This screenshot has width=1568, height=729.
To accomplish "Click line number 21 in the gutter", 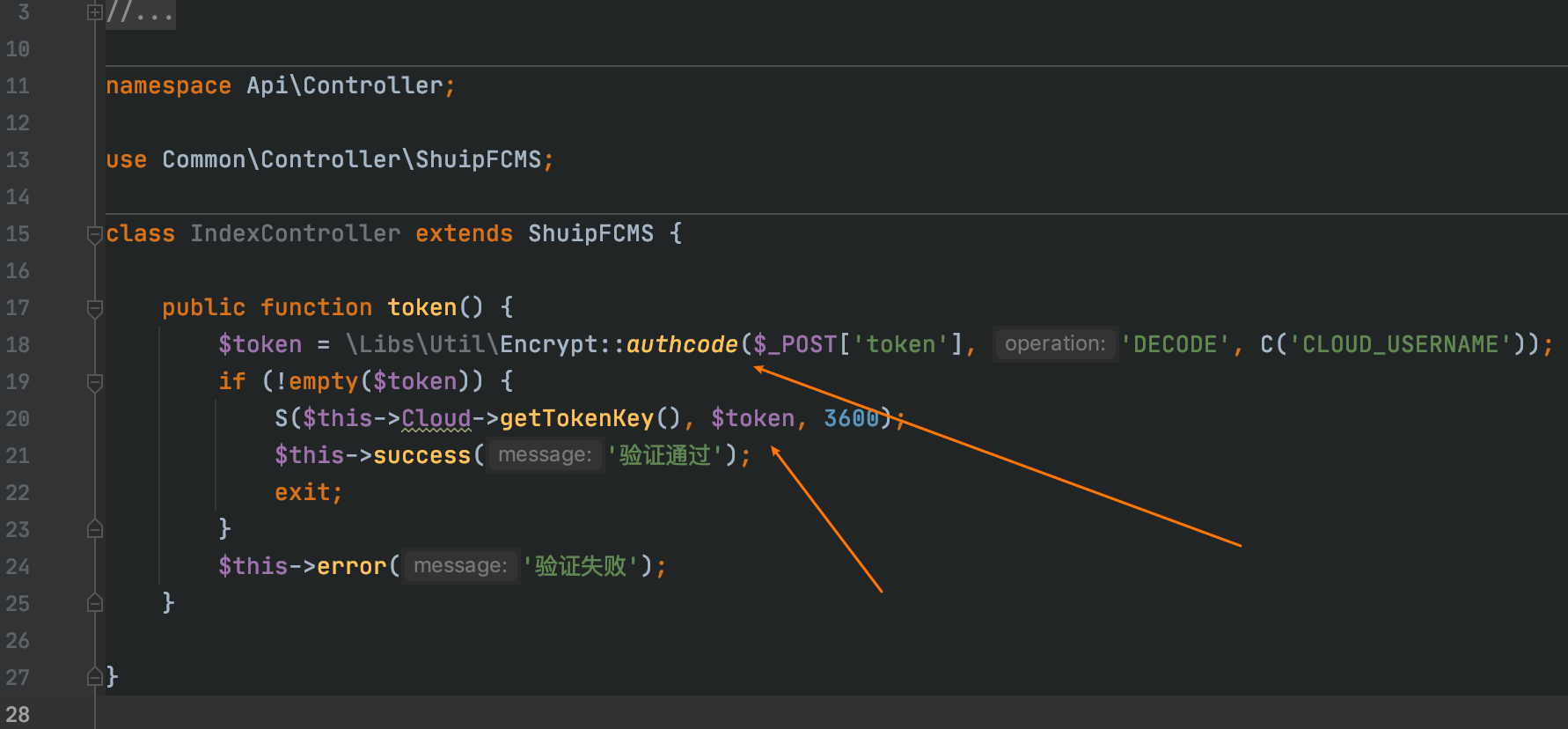I will [x=18, y=456].
